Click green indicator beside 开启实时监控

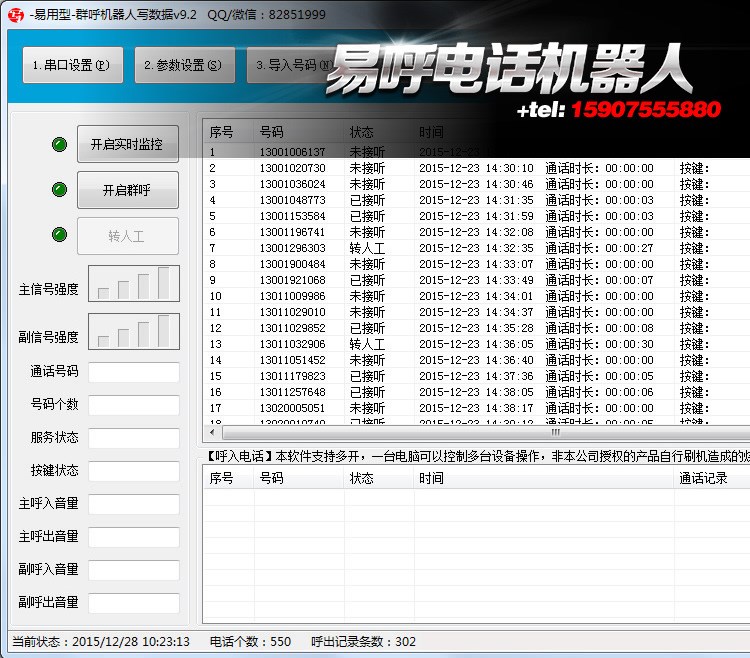[x=60, y=144]
